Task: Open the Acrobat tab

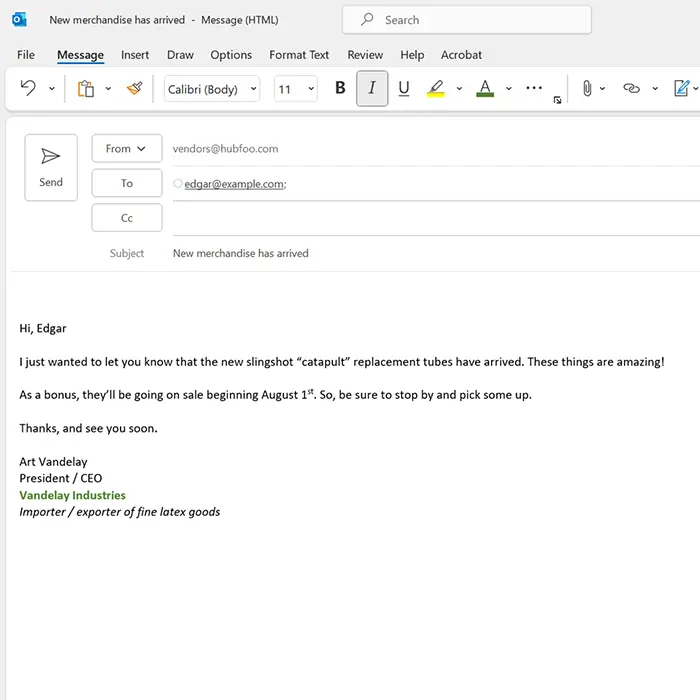Action: pos(461,55)
